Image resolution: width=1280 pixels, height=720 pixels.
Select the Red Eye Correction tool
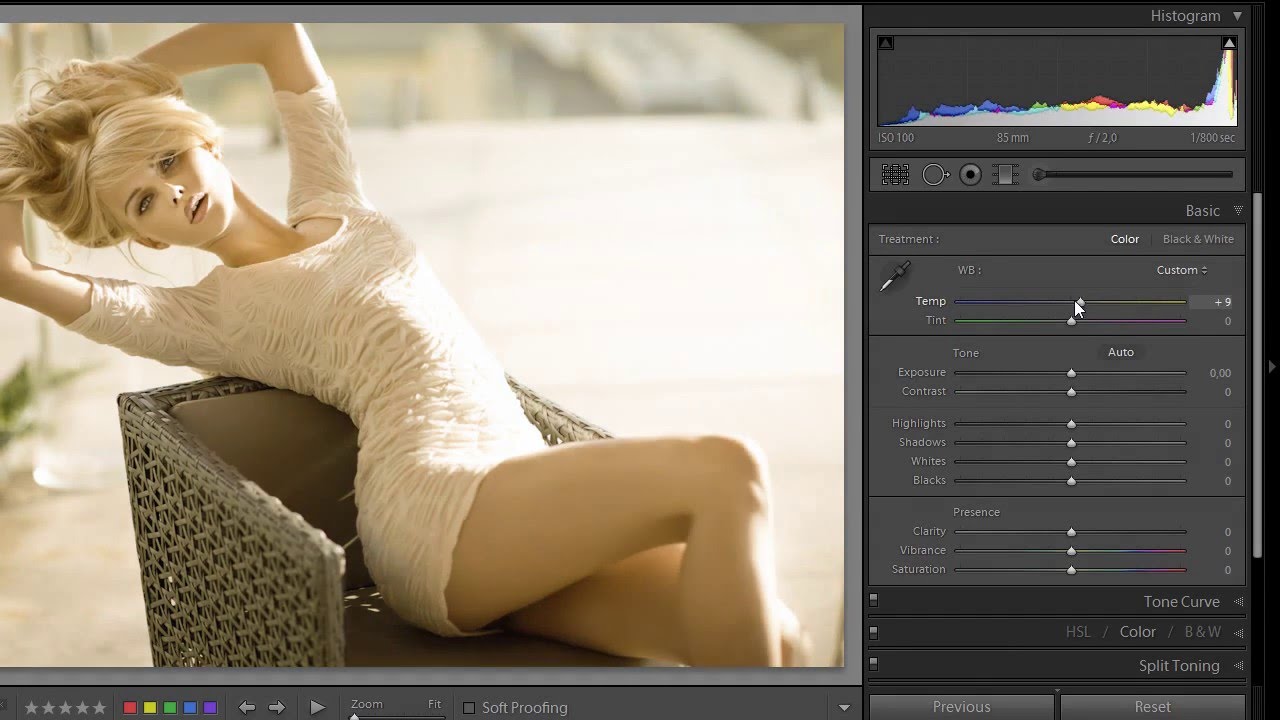[x=970, y=175]
